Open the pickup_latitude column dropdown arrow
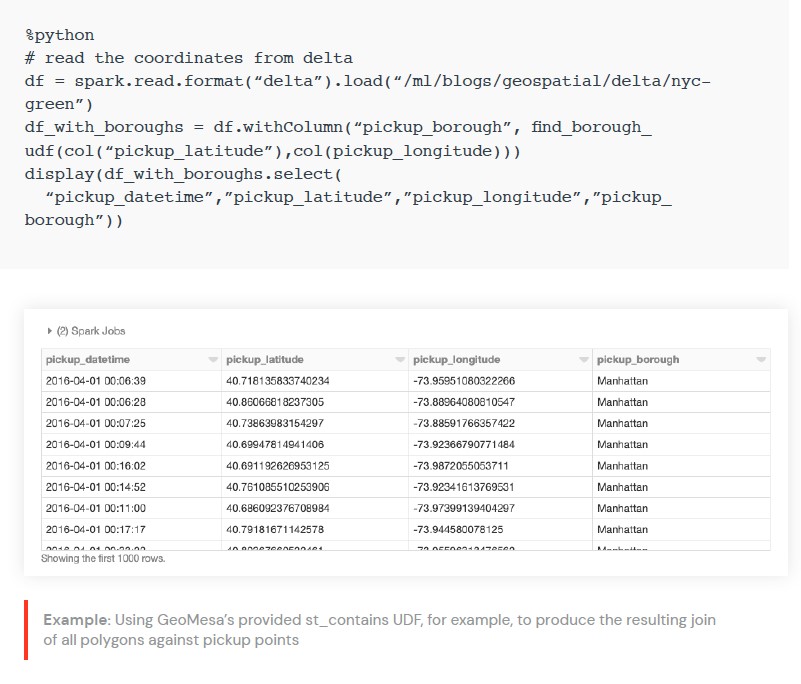The image size is (801, 684). (x=400, y=360)
